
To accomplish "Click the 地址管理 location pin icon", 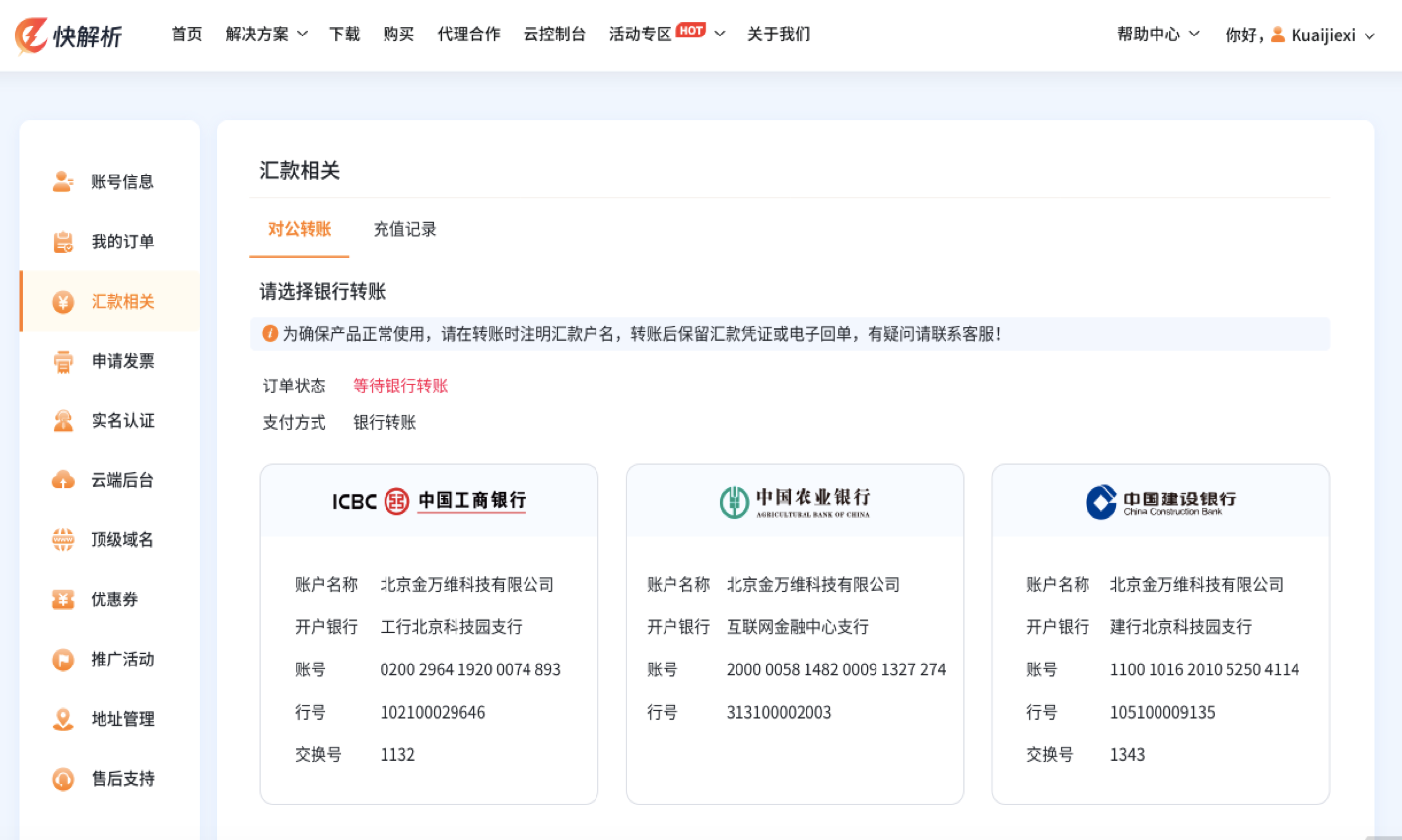I will click(x=63, y=719).
